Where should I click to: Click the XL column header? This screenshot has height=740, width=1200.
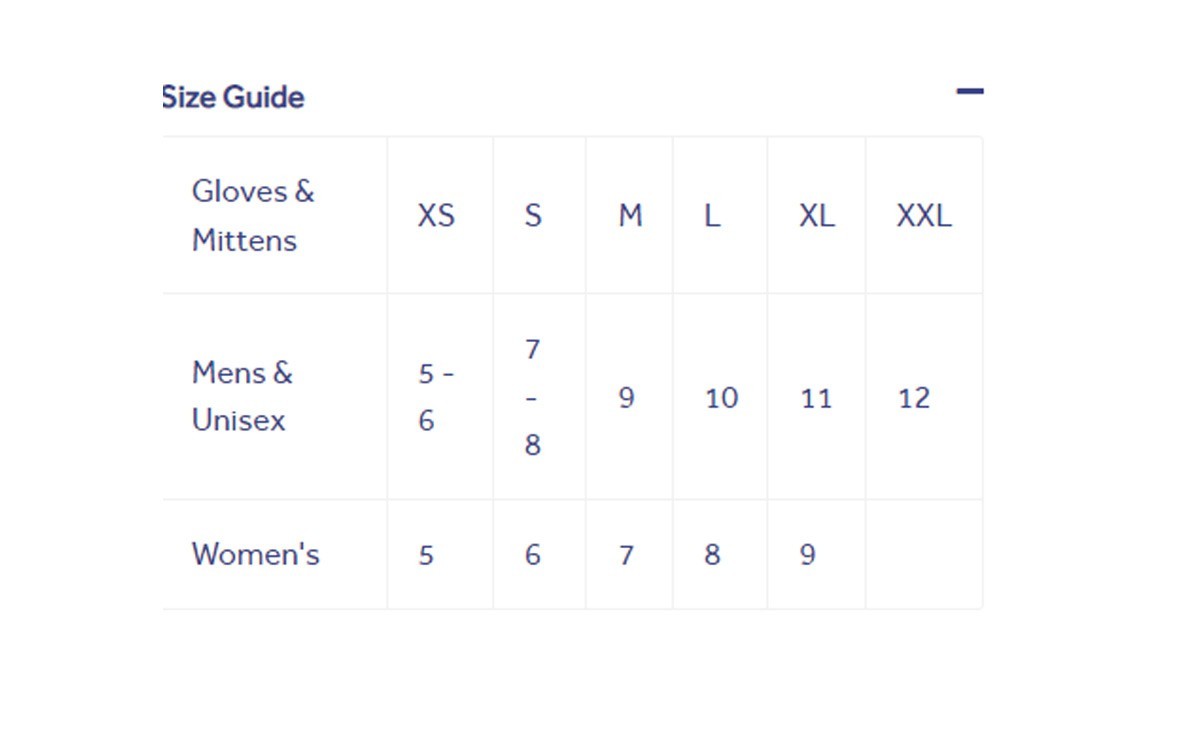tap(816, 215)
